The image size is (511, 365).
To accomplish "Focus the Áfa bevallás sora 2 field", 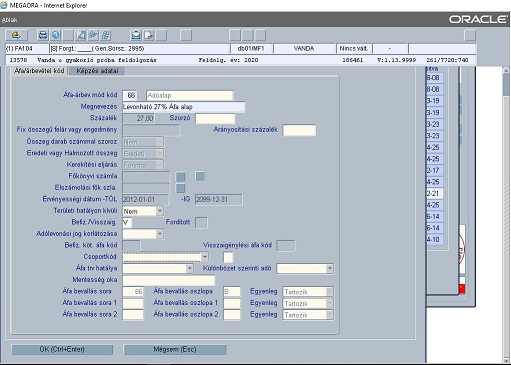I will tap(133, 315).
